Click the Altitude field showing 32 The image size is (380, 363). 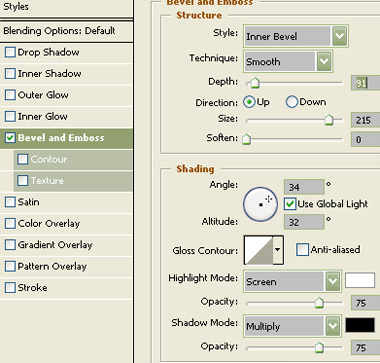pyautogui.click(x=304, y=222)
